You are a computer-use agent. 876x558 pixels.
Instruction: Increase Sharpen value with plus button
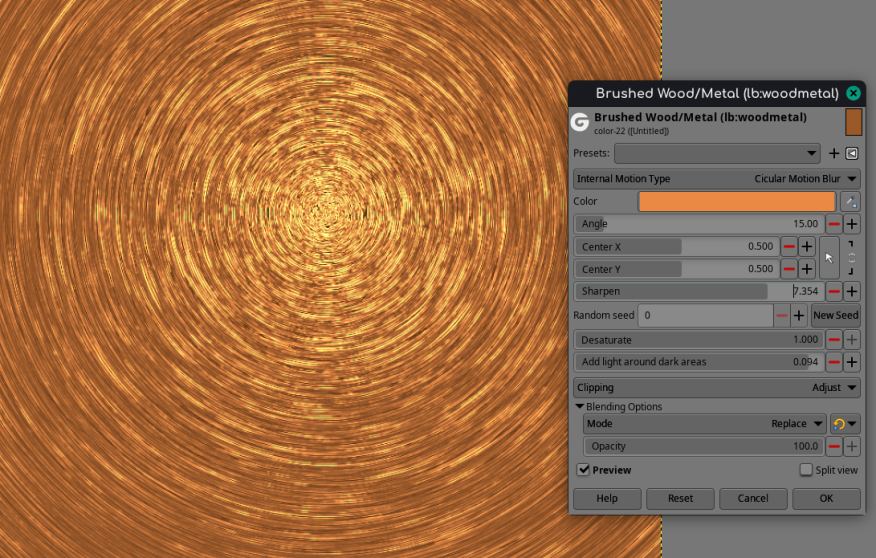click(x=851, y=291)
